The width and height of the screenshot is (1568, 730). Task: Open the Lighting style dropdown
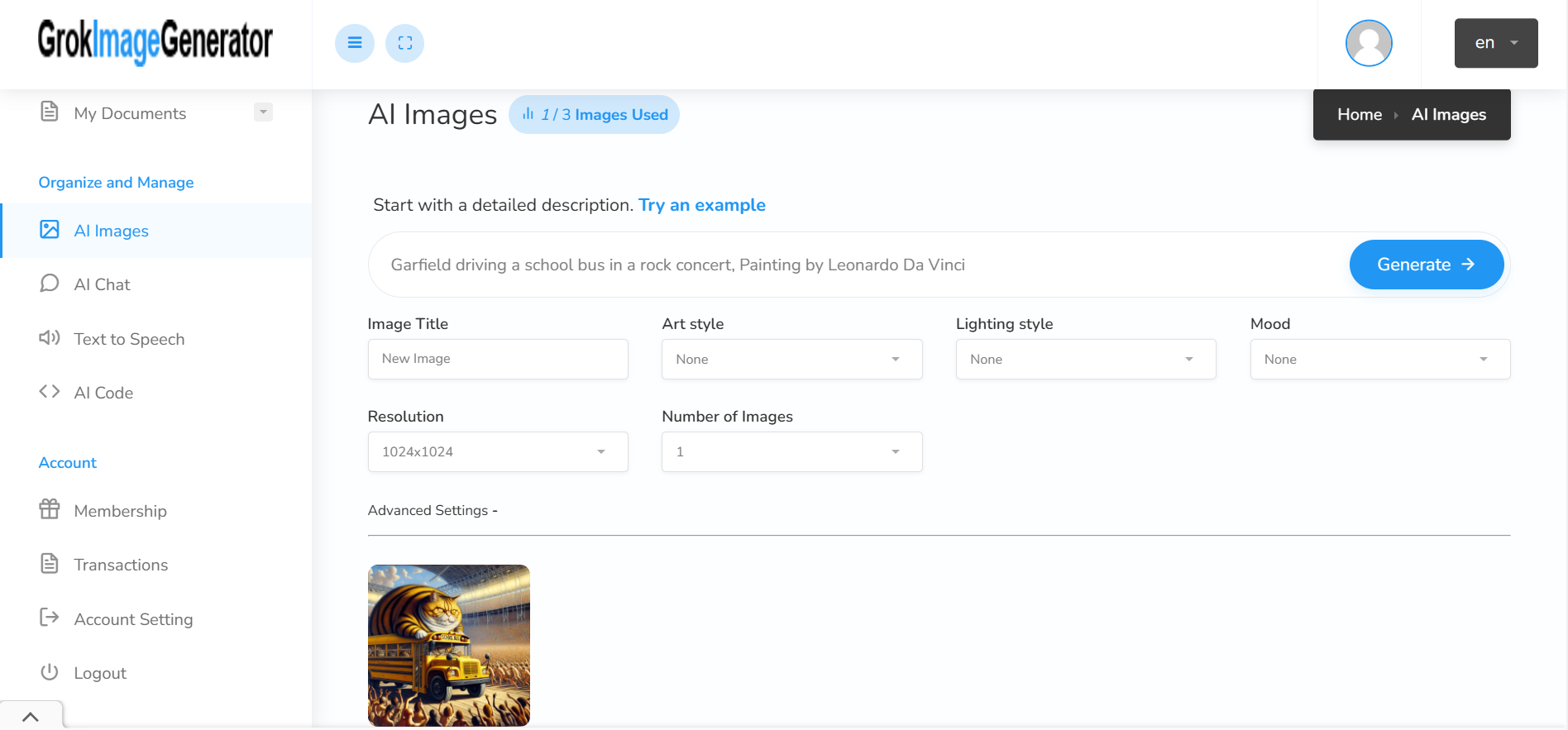pyautogui.click(x=1086, y=359)
